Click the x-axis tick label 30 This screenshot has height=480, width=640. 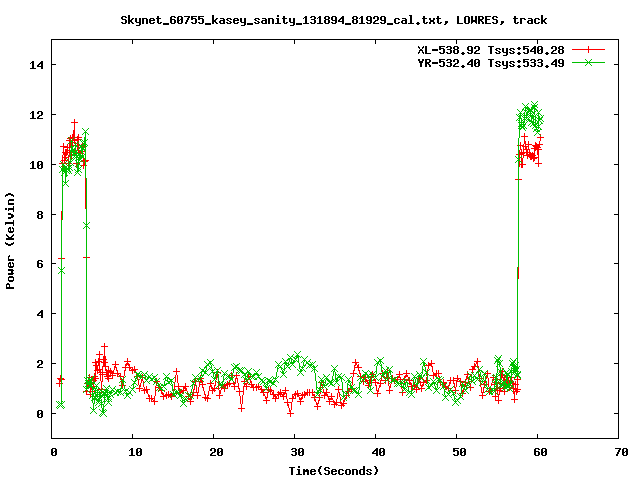coord(297,452)
